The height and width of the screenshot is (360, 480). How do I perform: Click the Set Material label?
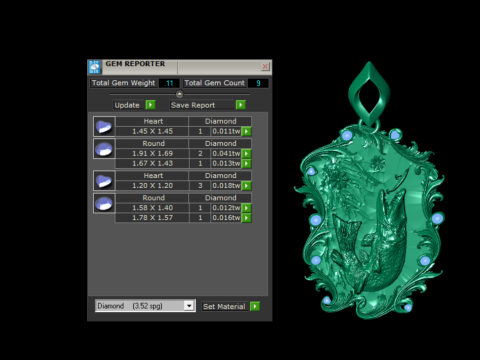(x=224, y=306)
